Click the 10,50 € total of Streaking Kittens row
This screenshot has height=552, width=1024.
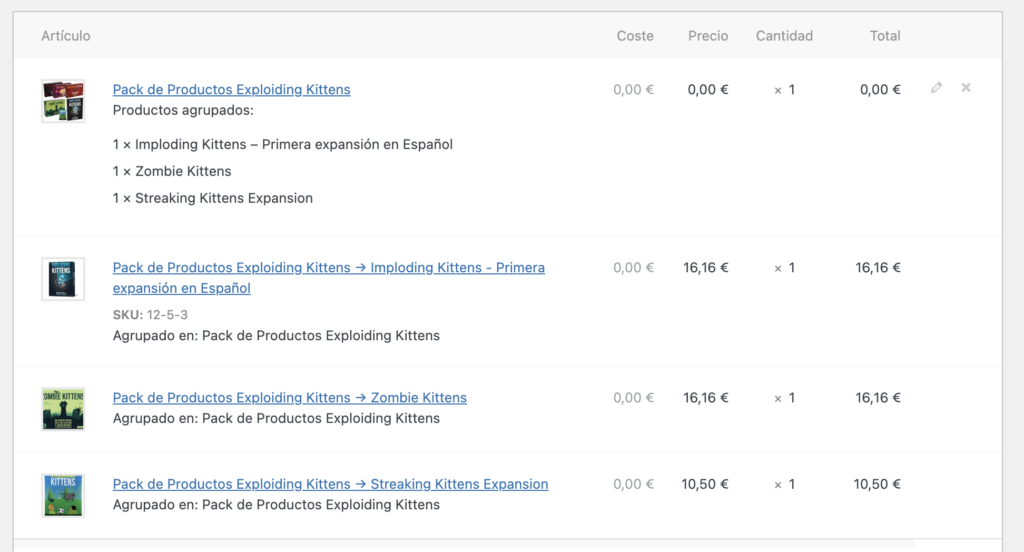pyautogui.click(x=877, y=484)
